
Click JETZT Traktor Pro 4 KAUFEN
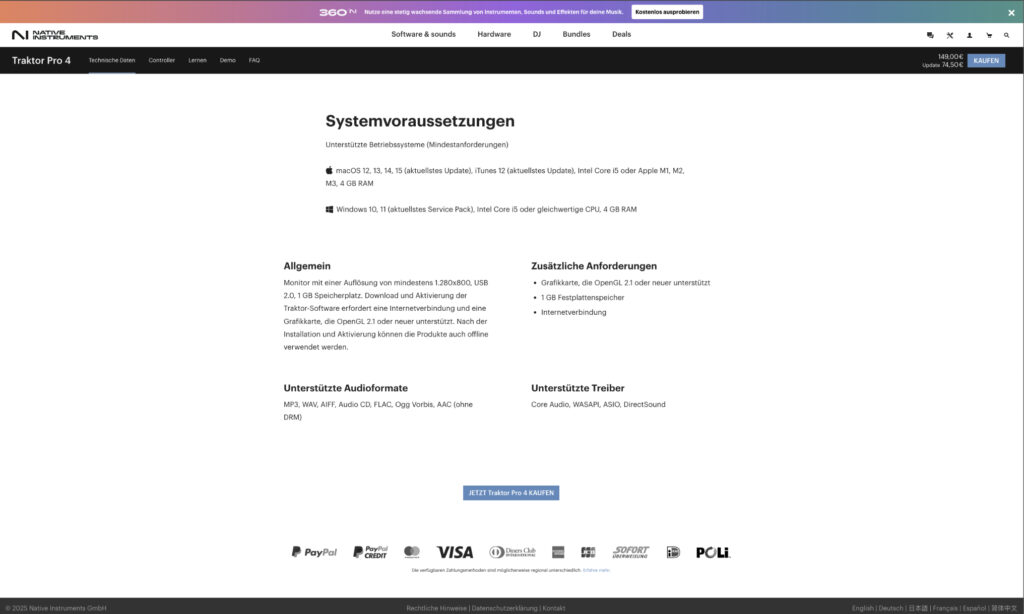(x=511, y=492)
